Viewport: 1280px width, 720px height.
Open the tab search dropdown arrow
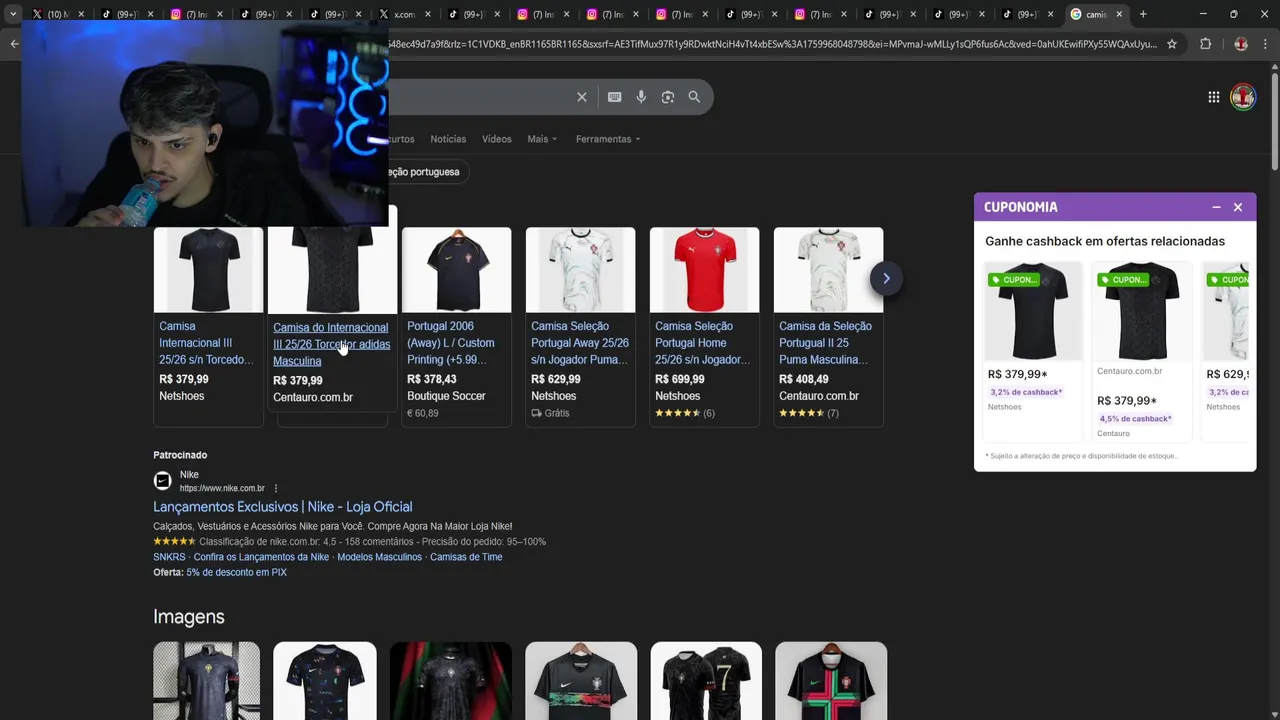click(12, 14)
